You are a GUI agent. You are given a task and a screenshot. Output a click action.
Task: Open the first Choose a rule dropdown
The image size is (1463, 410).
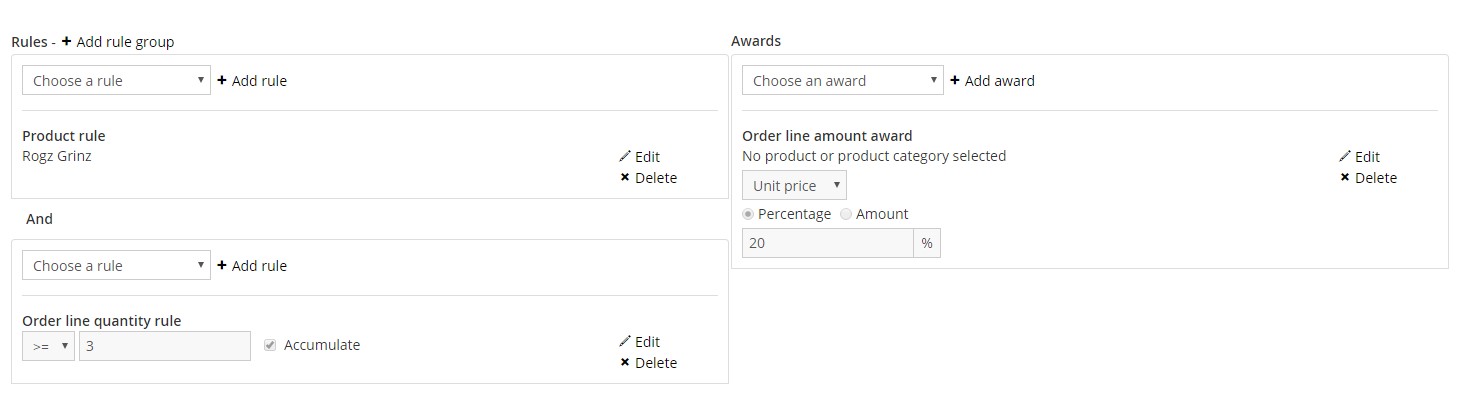(116, 81)
